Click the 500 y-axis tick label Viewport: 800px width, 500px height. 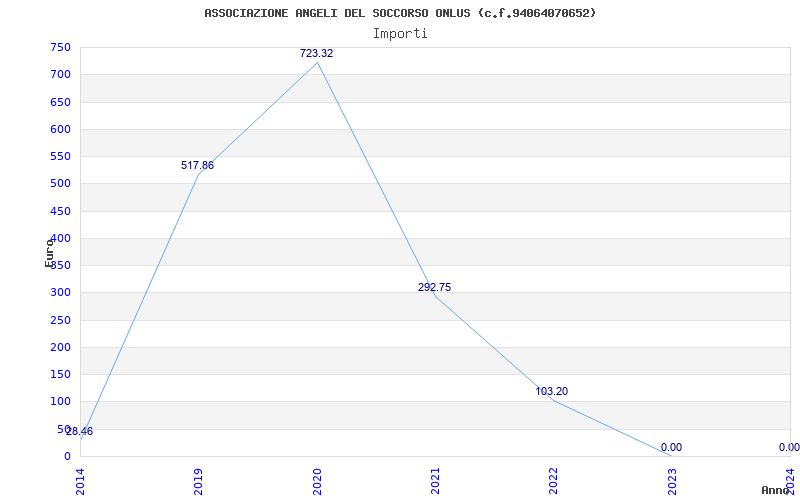point(60,184)
